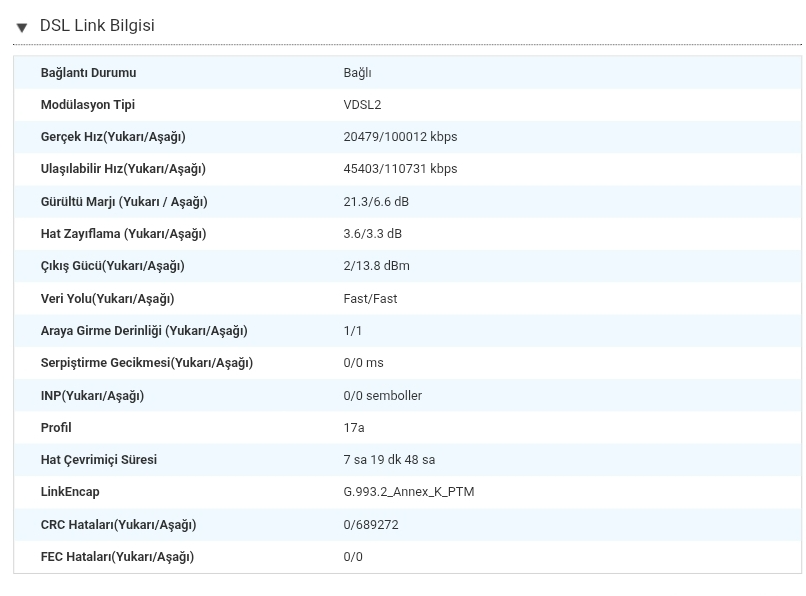Click the Profil label

tap(56, 428)
